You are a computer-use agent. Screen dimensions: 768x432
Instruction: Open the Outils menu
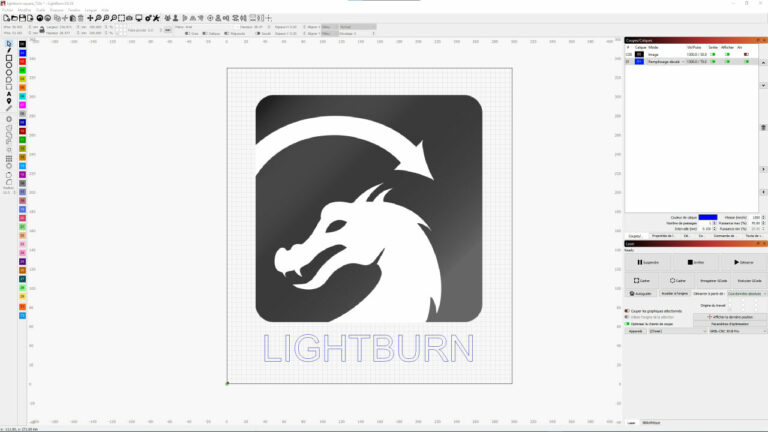coord(41,10)
